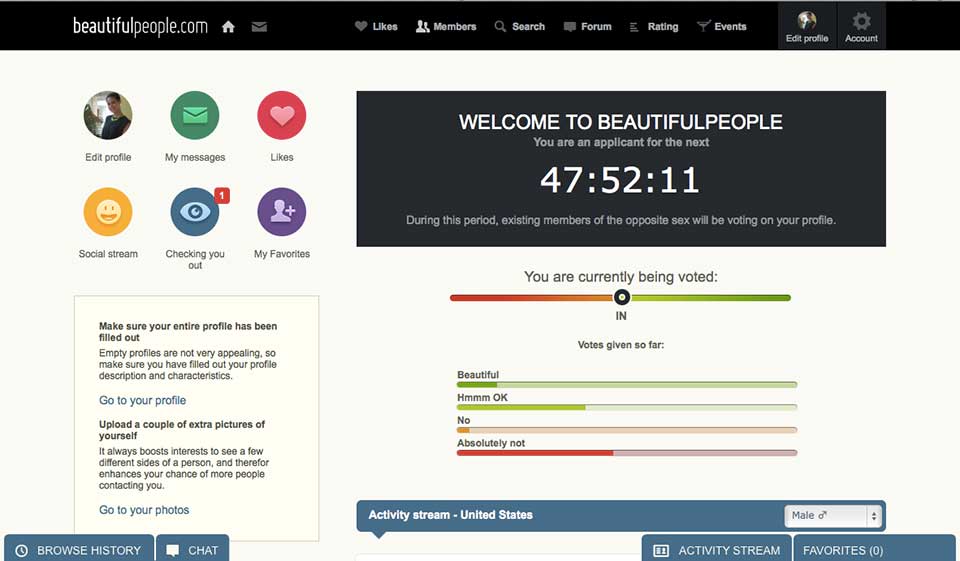Expand the Browse History panel

(79, 550)
